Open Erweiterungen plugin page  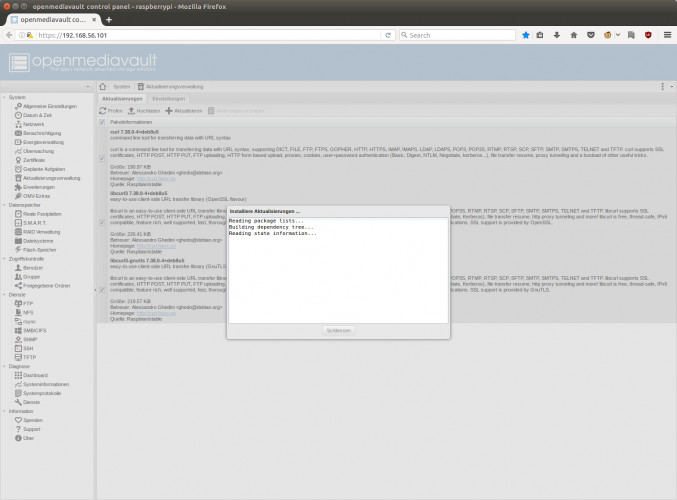[x=35, y=187]
